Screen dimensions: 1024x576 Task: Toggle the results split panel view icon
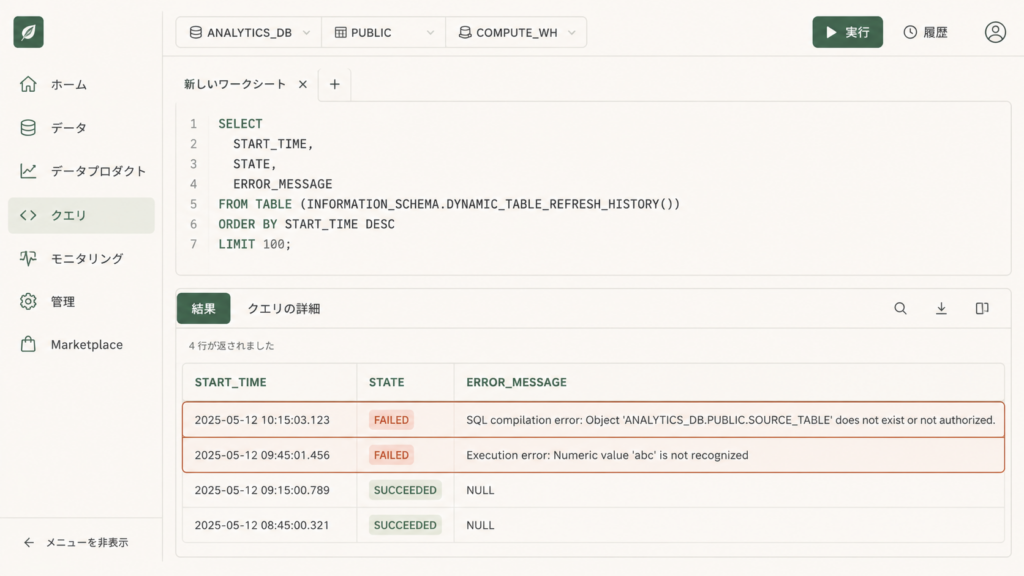tap(982, 308)
